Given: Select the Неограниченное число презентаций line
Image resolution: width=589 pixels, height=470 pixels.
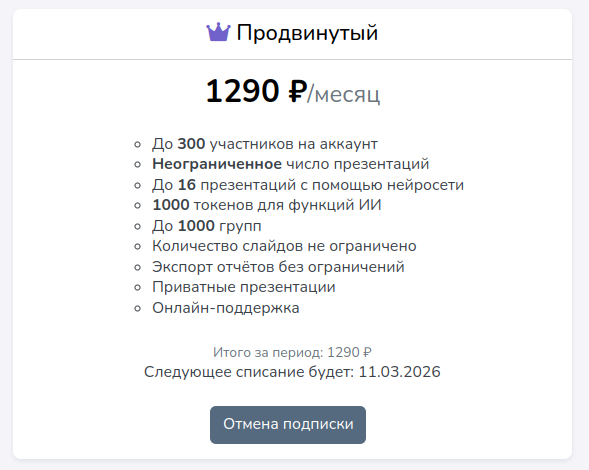Looking at the screenshot, I should point(290,164).
